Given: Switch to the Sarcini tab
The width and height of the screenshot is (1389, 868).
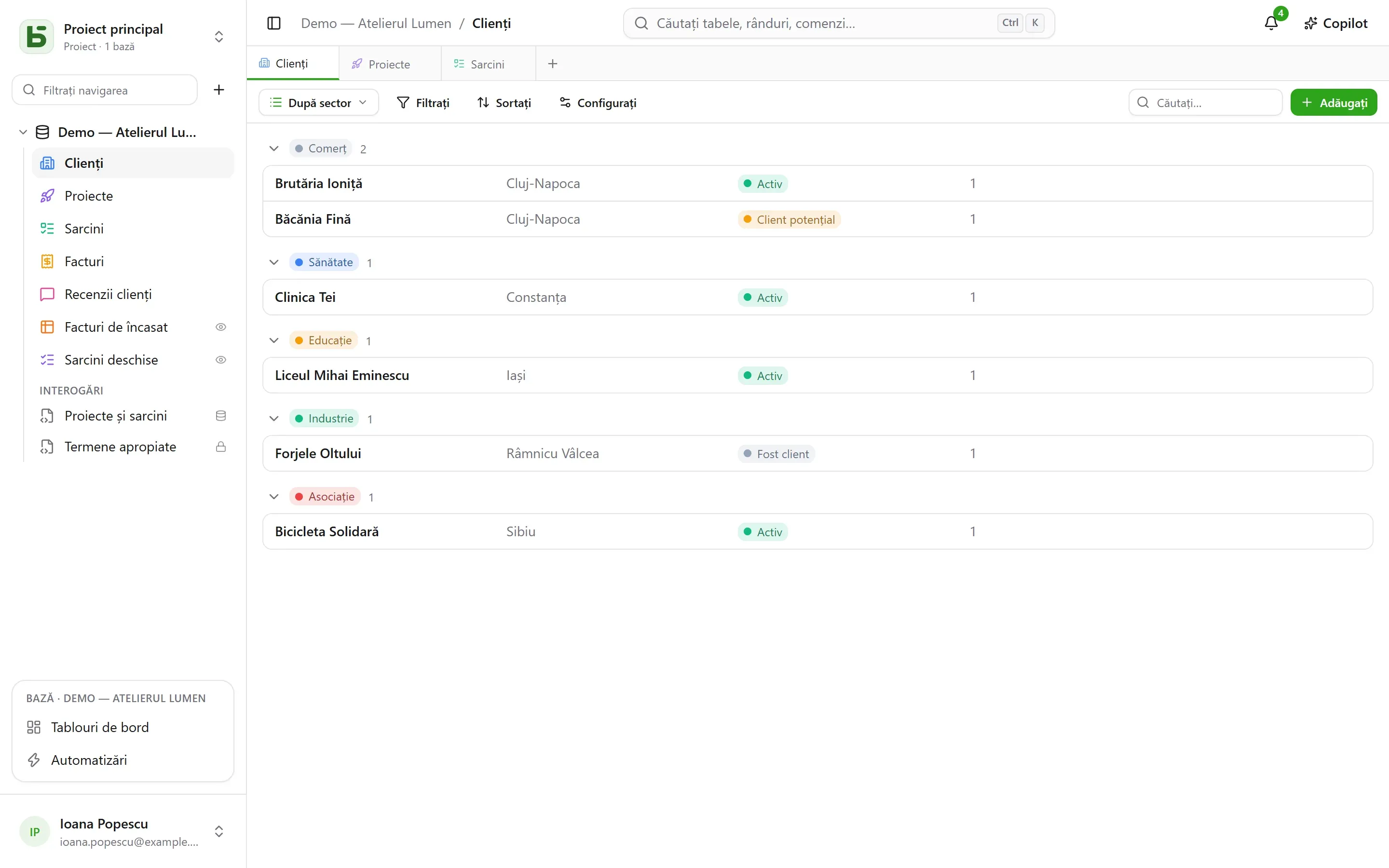Looking at the screenshot, I should click(x=488, y=64).
